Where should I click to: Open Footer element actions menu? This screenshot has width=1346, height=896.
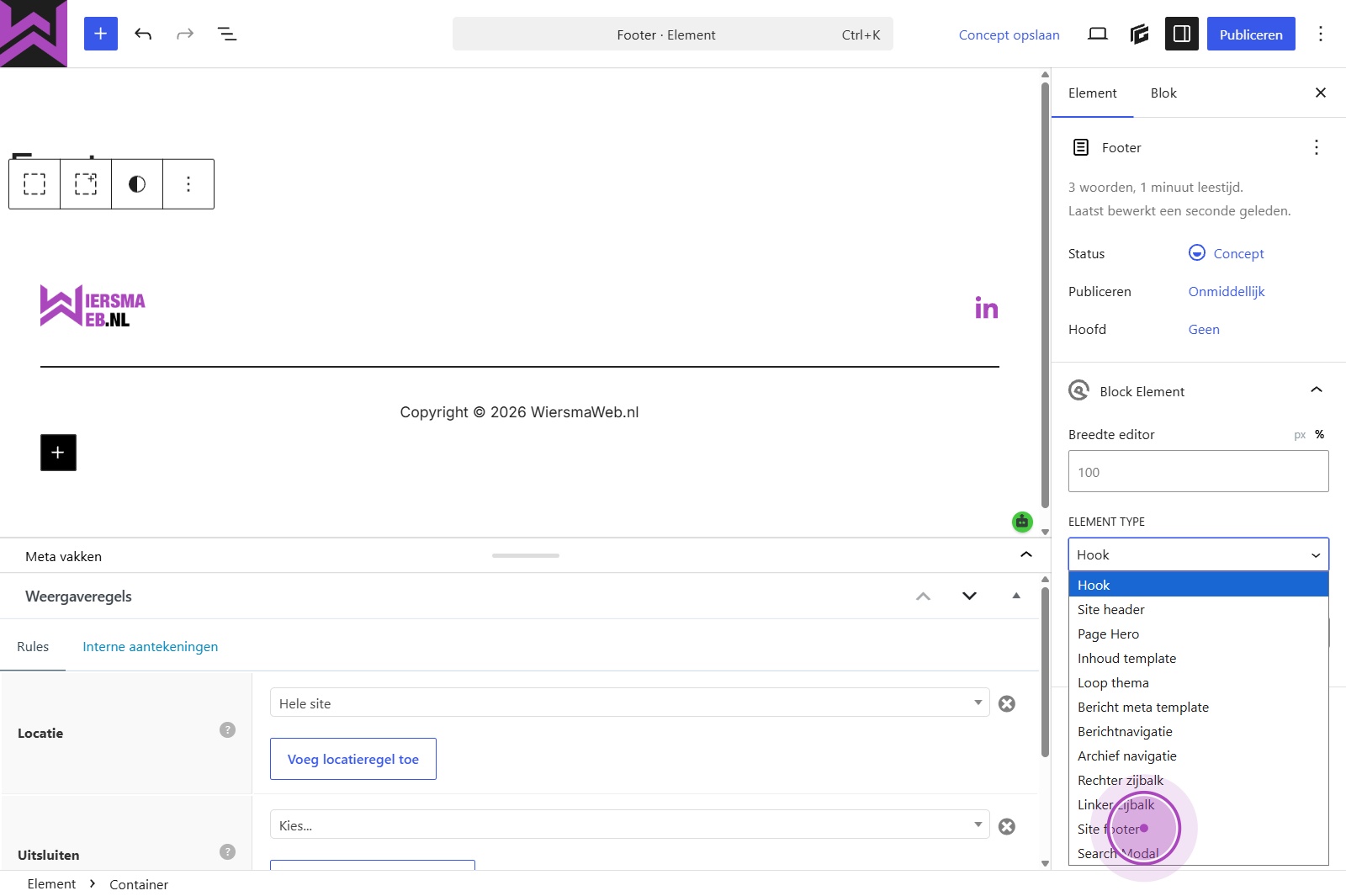click(x=1317, y=147)
